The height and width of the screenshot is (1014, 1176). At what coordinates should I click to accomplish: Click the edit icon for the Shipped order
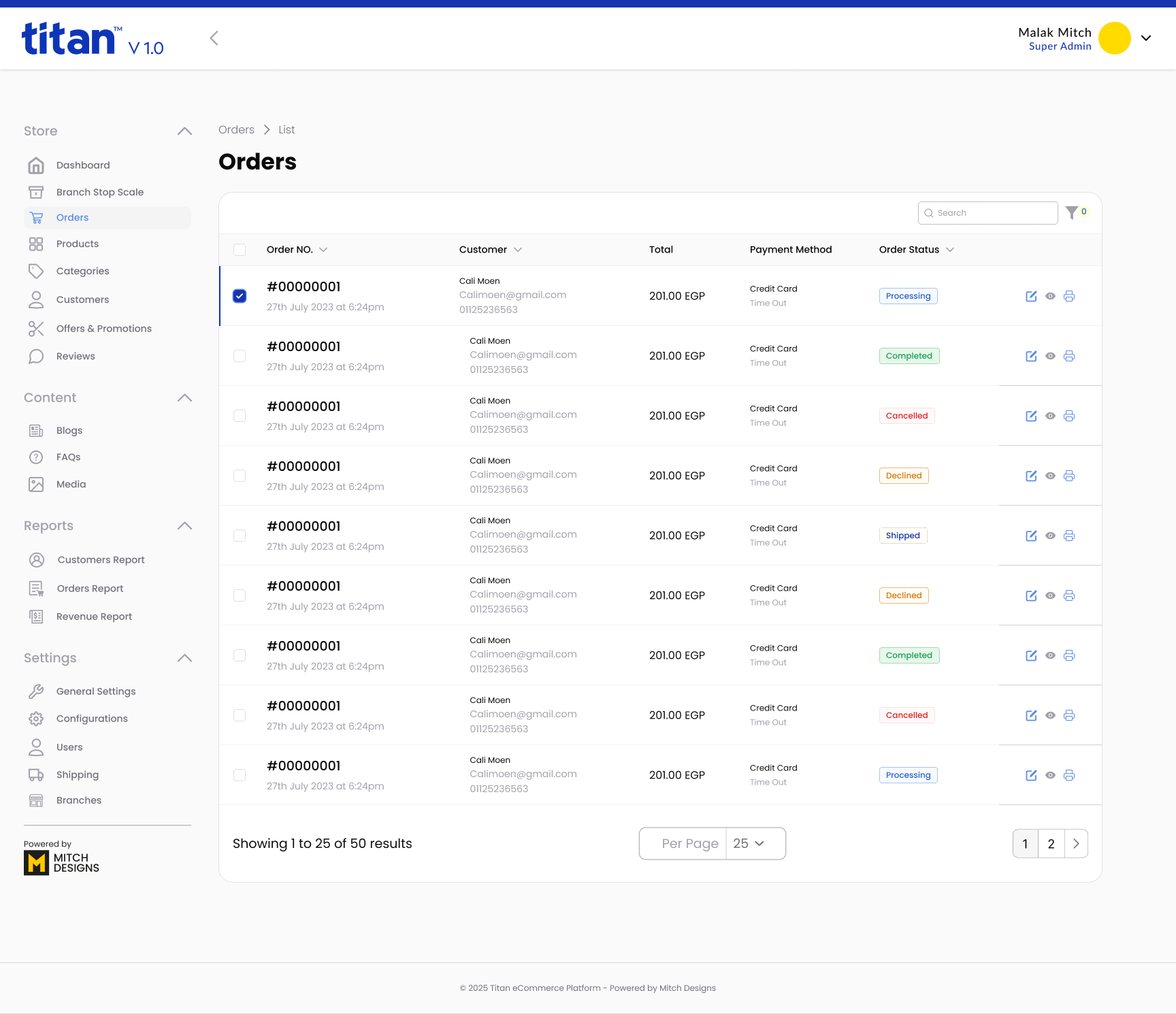(x=1031, y=536)
